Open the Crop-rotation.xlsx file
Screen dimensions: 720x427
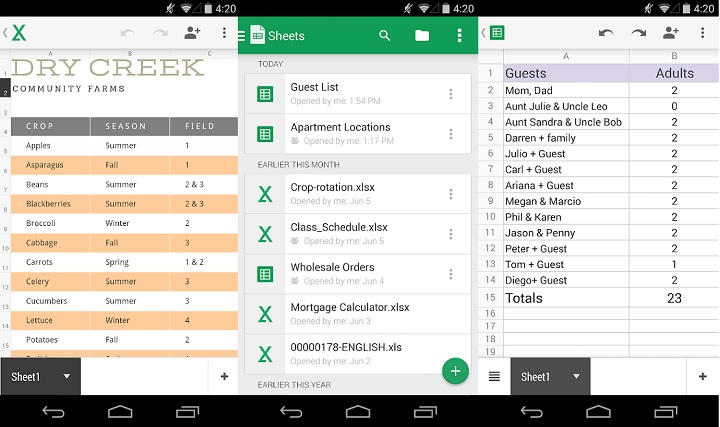358,194
